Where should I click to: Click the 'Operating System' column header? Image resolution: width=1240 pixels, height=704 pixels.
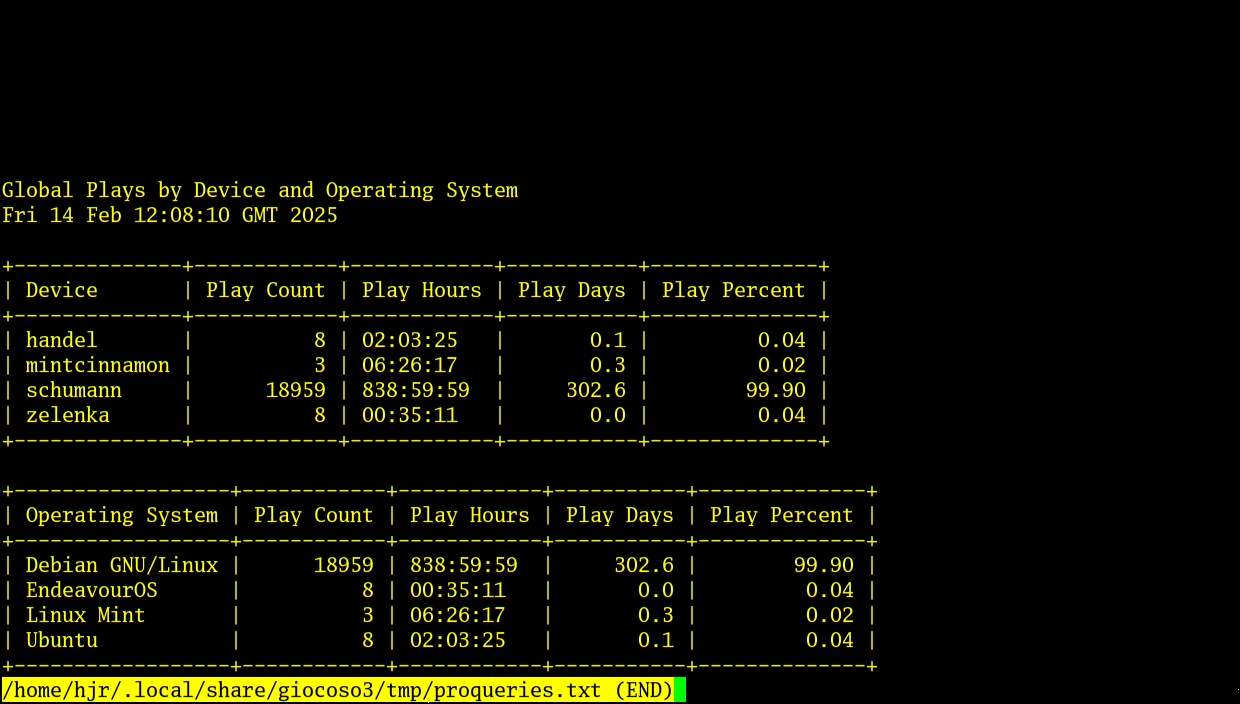(x=121, y=515)
